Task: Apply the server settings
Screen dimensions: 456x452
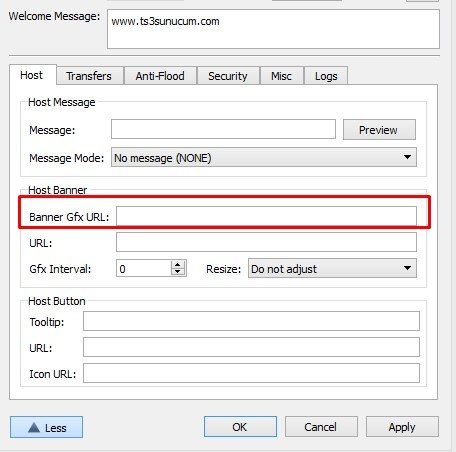Action: 402,427
